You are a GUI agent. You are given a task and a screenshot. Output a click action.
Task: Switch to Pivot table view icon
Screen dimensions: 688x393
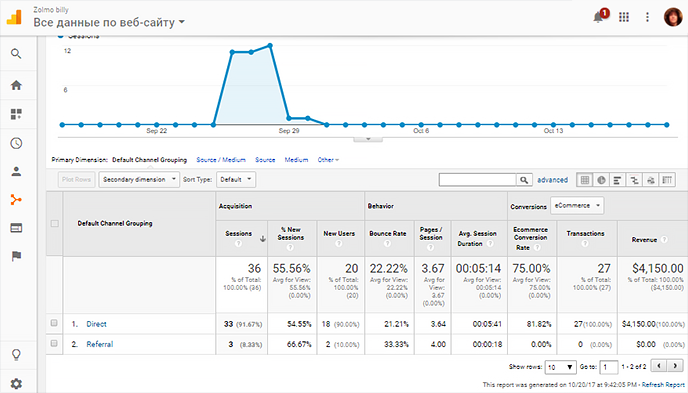[x=667, y=180]
